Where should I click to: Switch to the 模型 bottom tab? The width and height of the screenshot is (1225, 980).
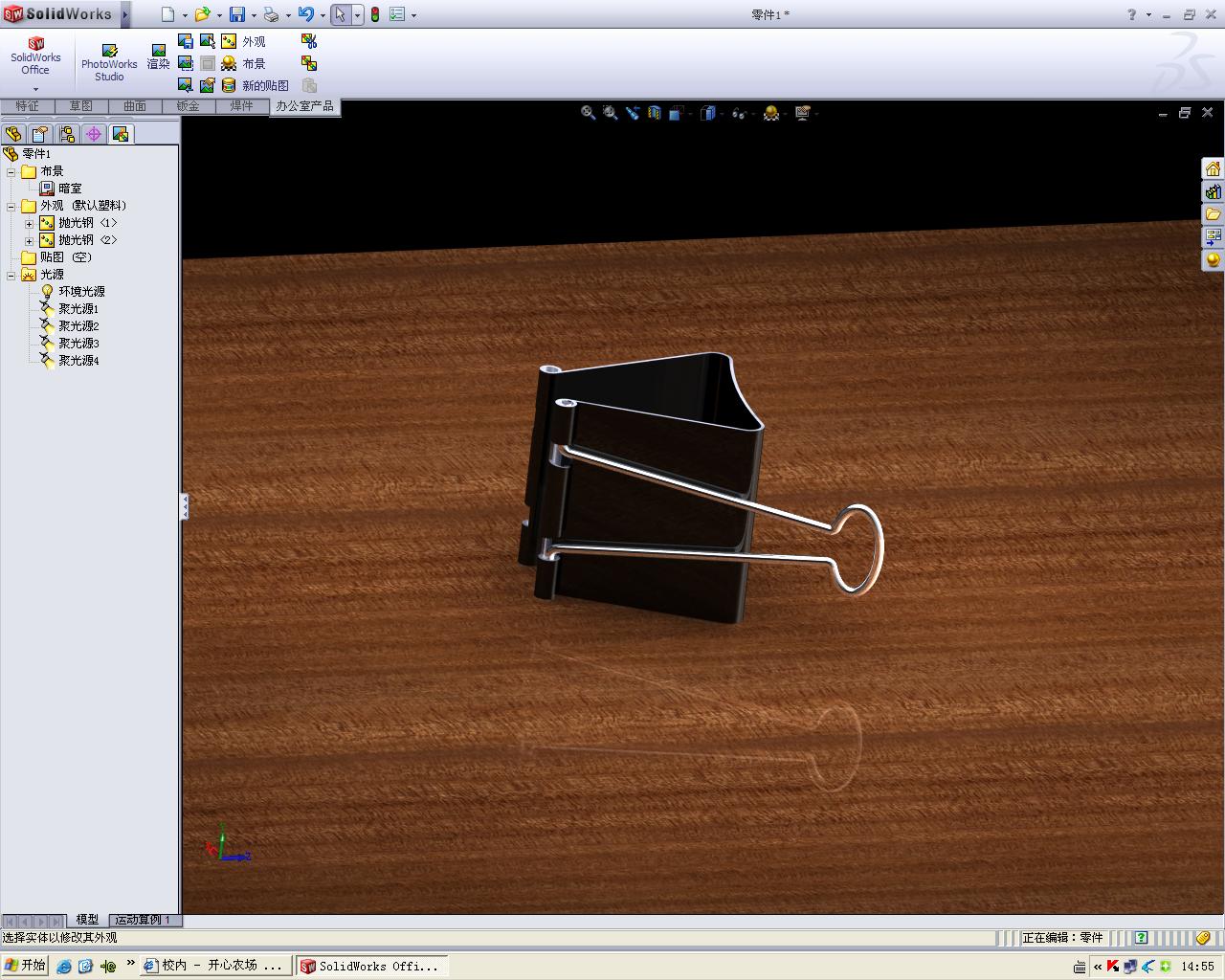pos(87,920)
